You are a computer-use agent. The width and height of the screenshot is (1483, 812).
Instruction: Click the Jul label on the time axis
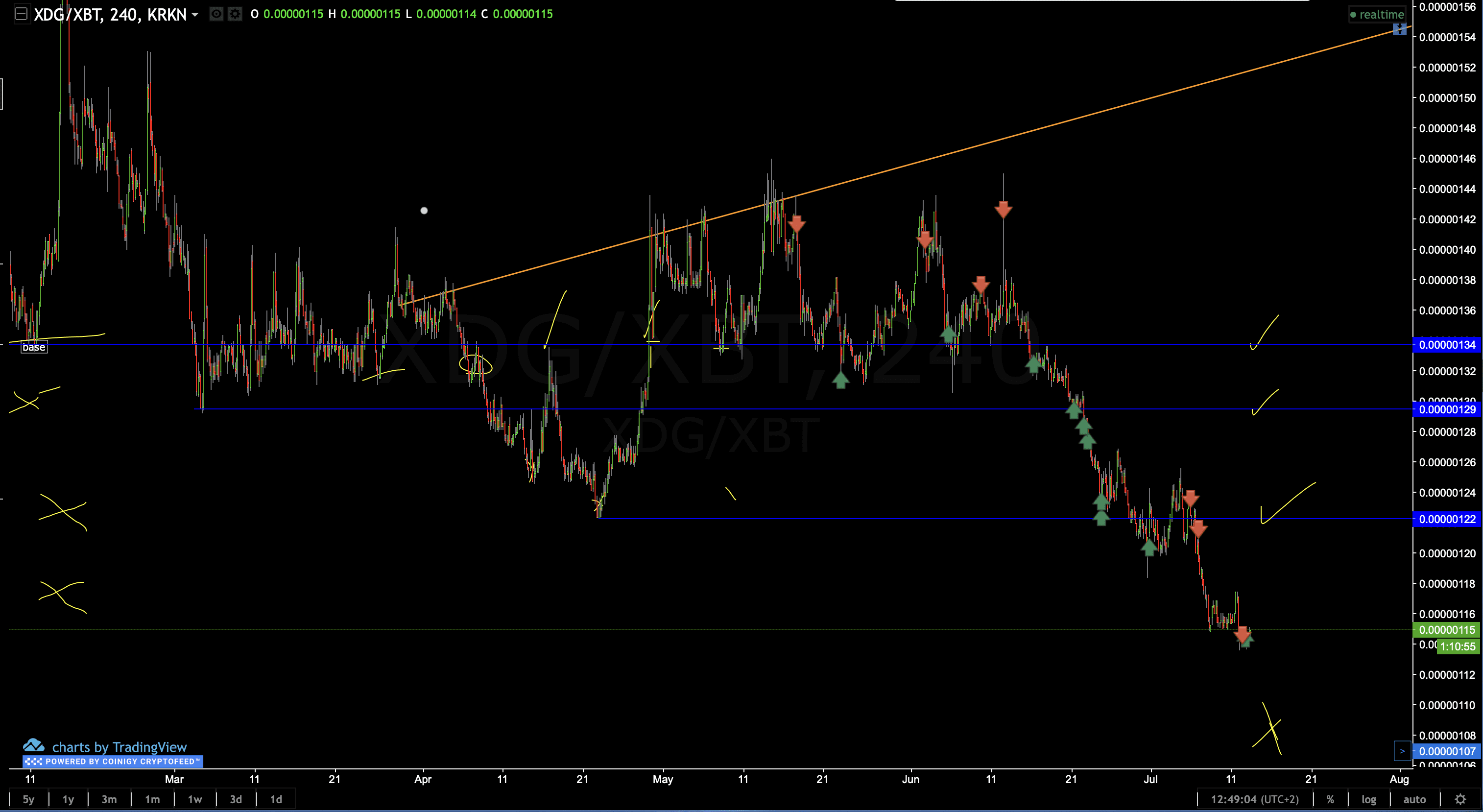click(1150, 779)
